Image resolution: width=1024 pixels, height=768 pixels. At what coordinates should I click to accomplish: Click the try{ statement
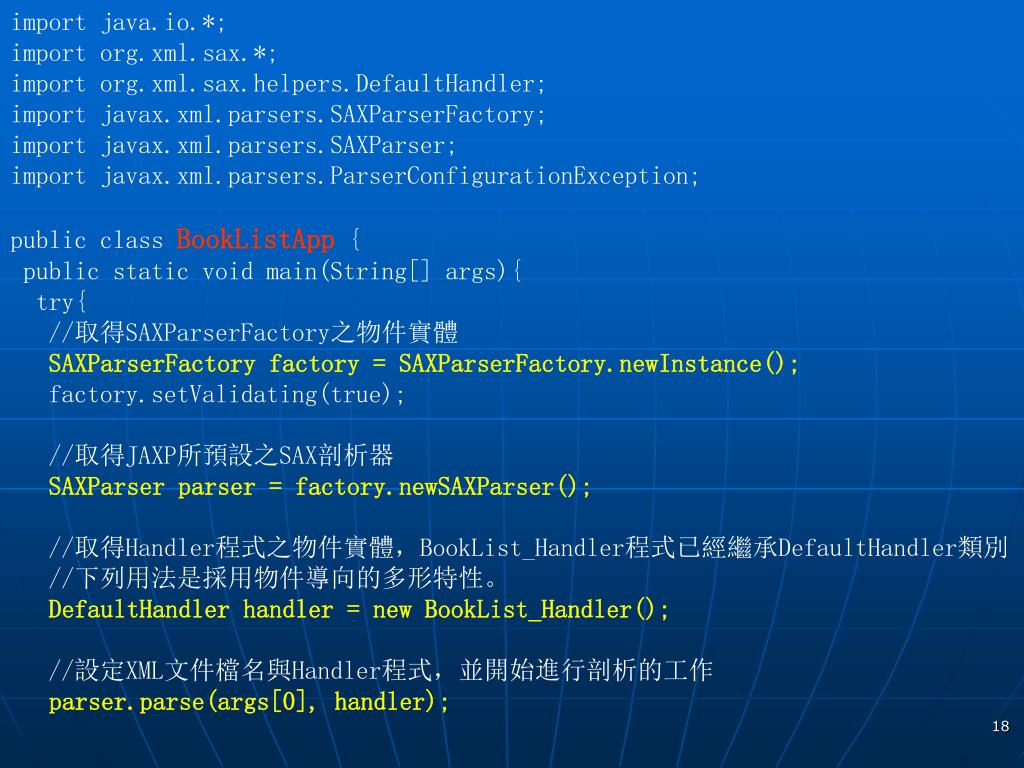[61, 302]
